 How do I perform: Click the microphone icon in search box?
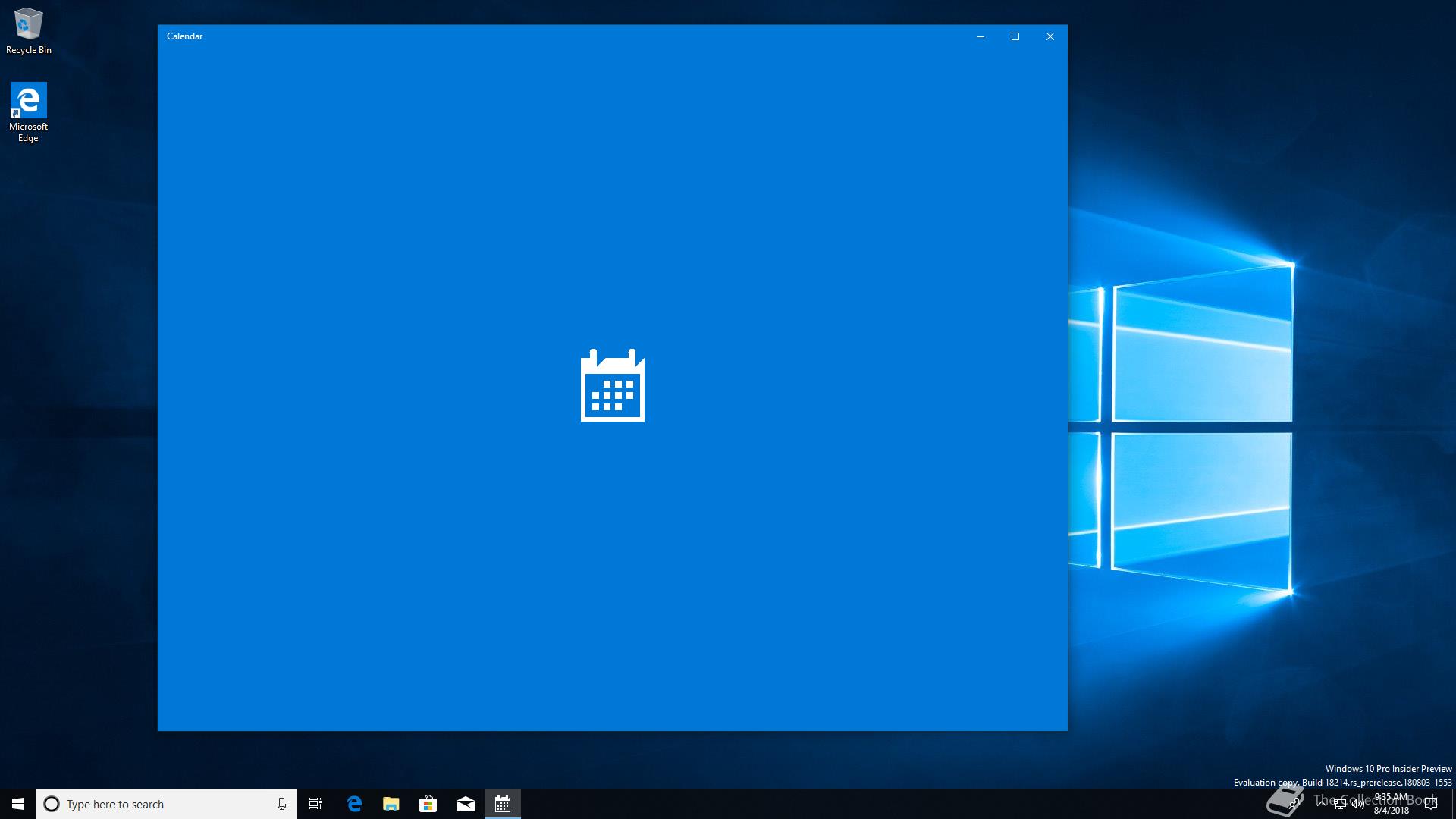click(x=281, y=804)
